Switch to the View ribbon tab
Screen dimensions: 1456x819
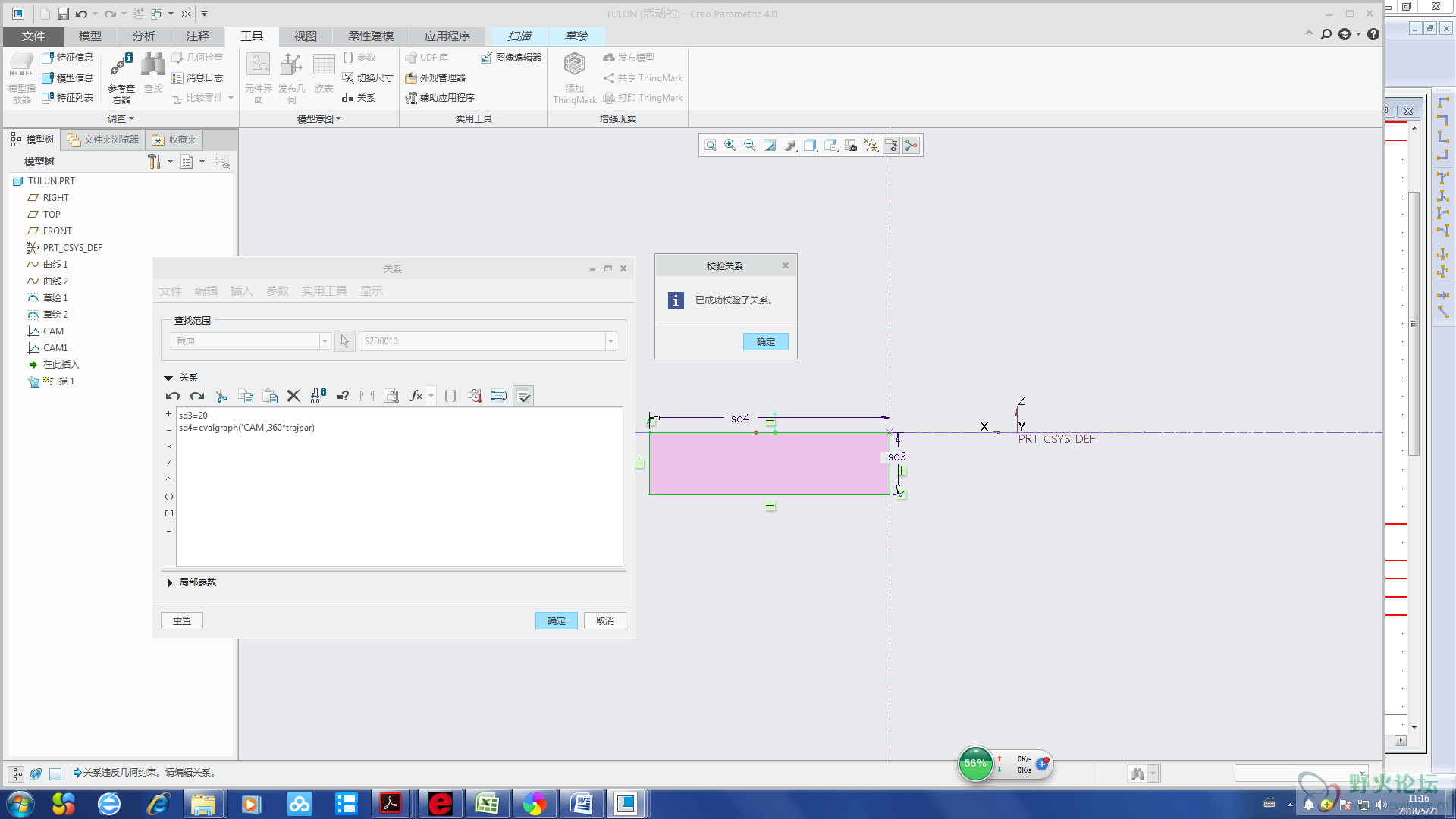(306, 36)
